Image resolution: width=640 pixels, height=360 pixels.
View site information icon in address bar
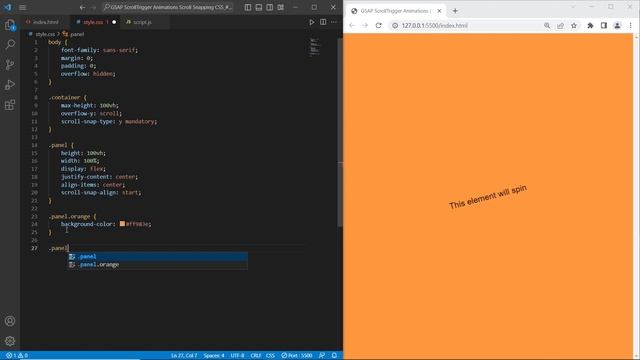click(x=395, y=25)
